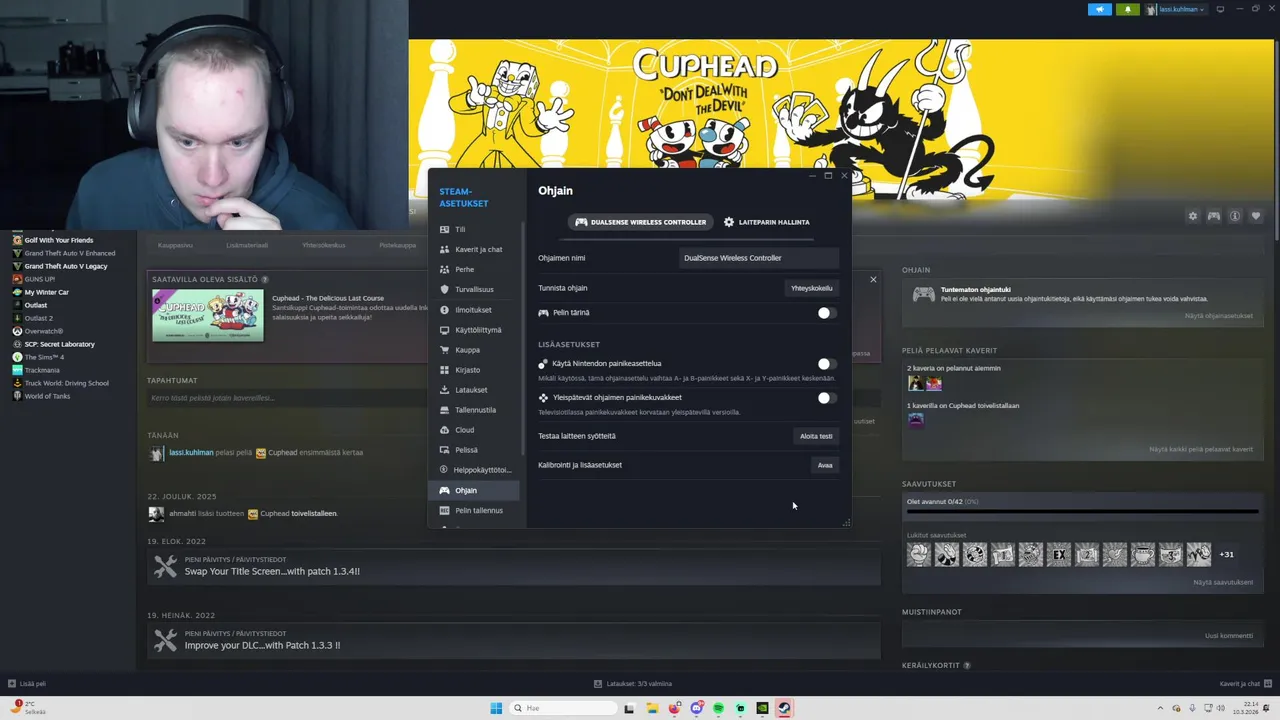
Task: Open Helppokäyttötoi... settings section
Action: coord(475,470)
